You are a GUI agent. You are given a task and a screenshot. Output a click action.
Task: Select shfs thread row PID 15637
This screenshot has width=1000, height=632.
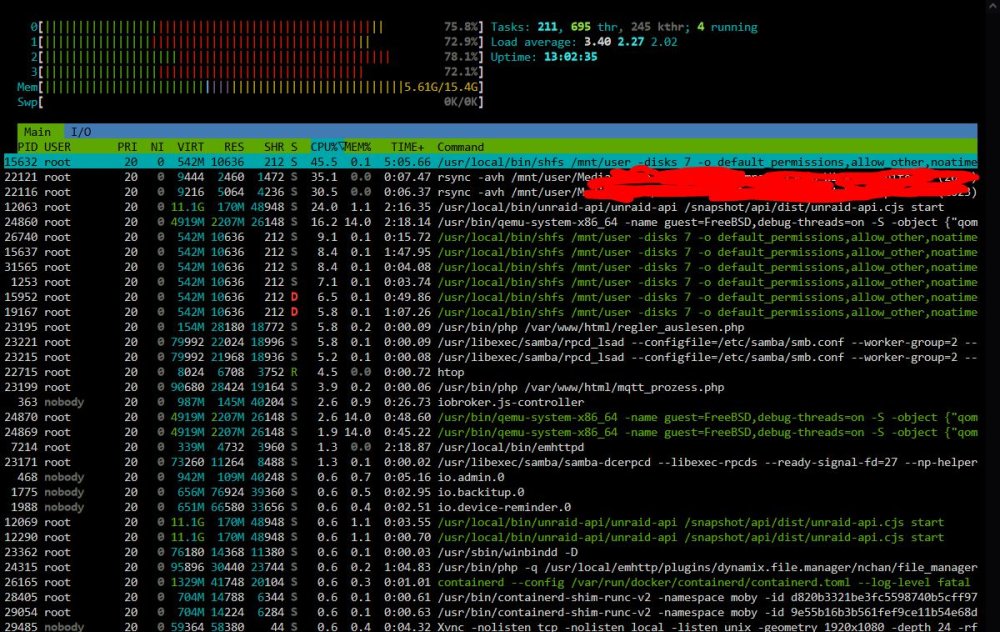[x=490, y=252]
